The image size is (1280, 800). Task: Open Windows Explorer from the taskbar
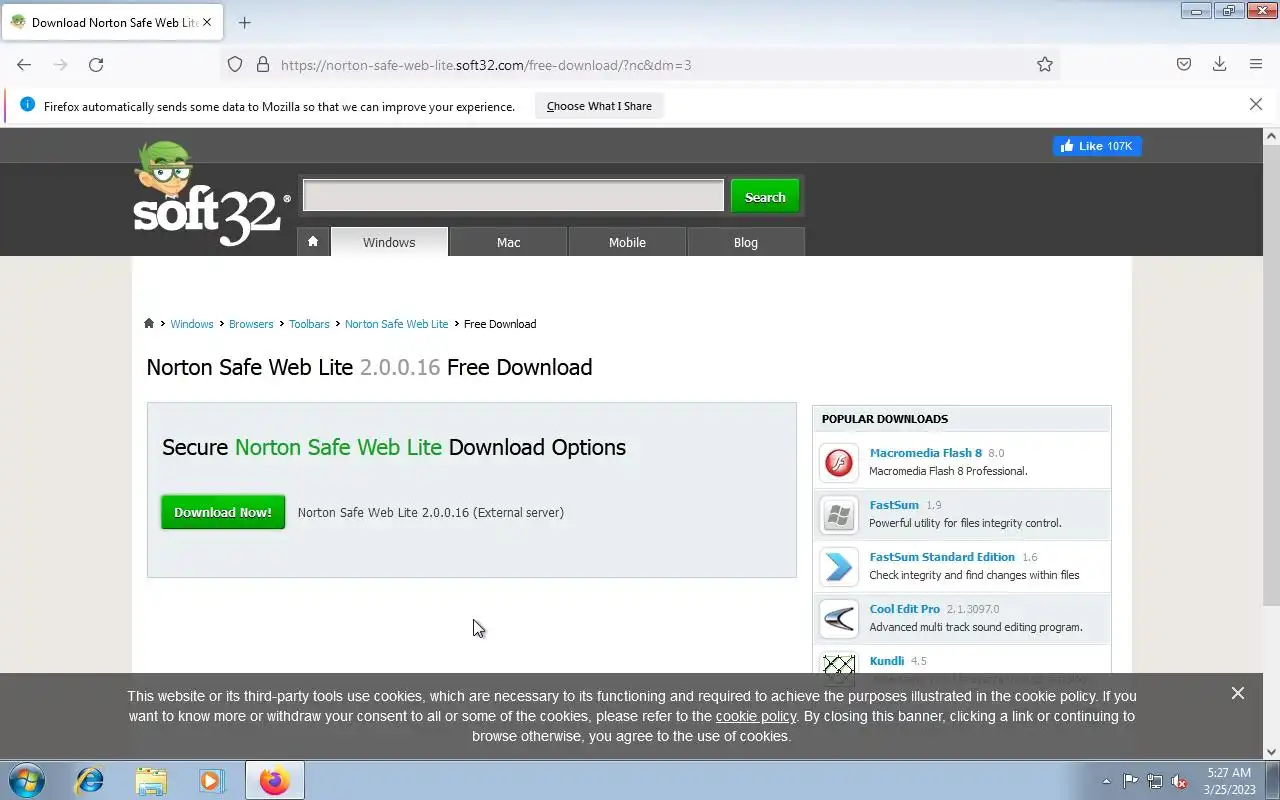coord(151,780)
